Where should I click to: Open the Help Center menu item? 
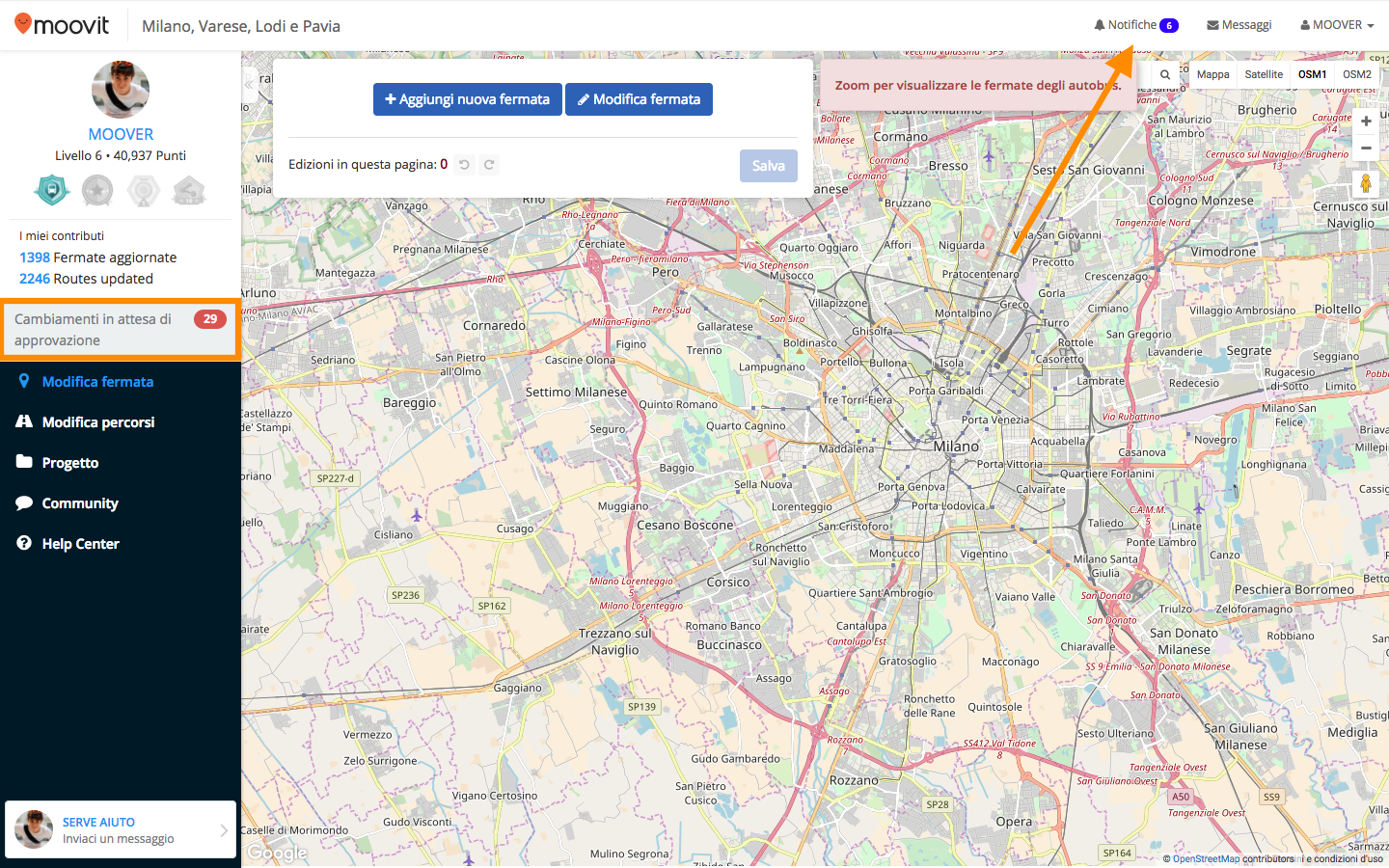80,544
